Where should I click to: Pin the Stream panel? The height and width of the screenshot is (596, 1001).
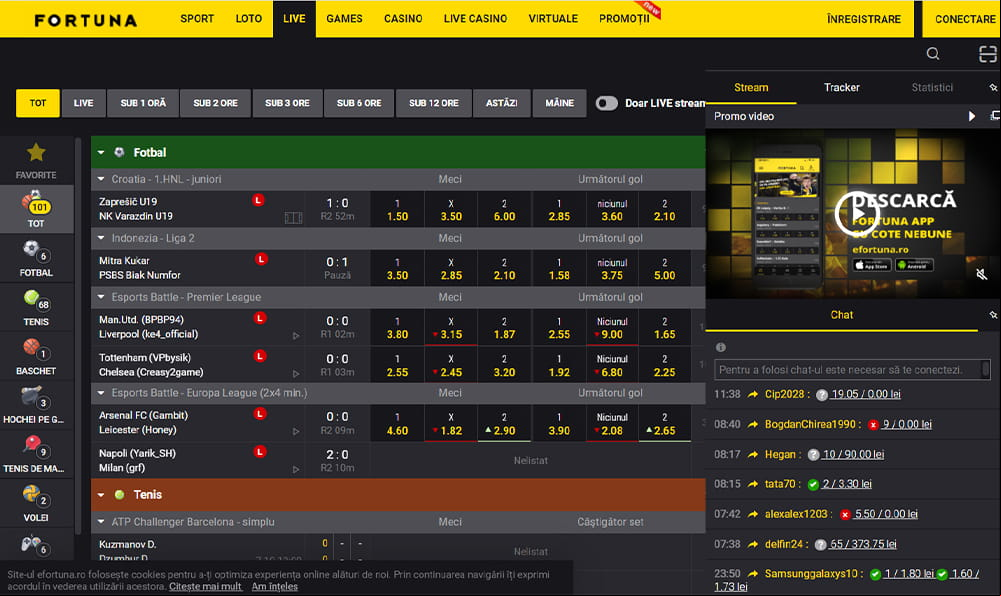[993, 87]
